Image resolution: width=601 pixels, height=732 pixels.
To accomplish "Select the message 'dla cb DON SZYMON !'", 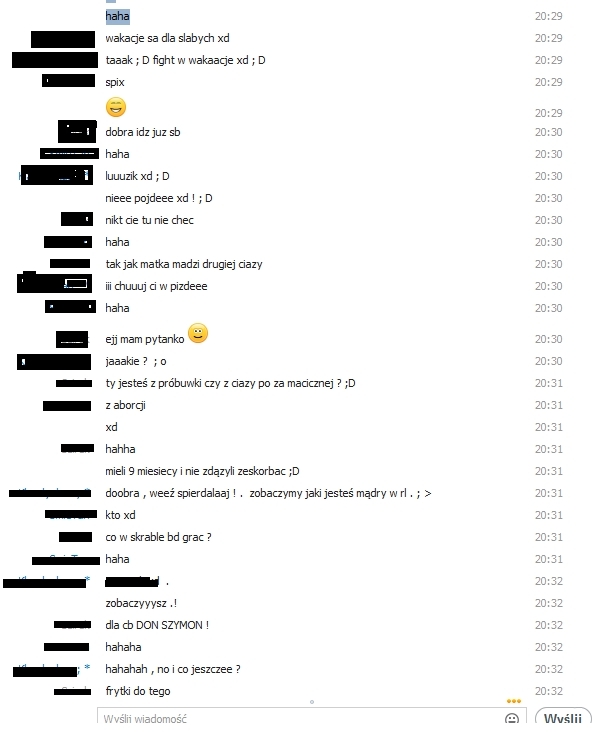I will coord(157,625).
